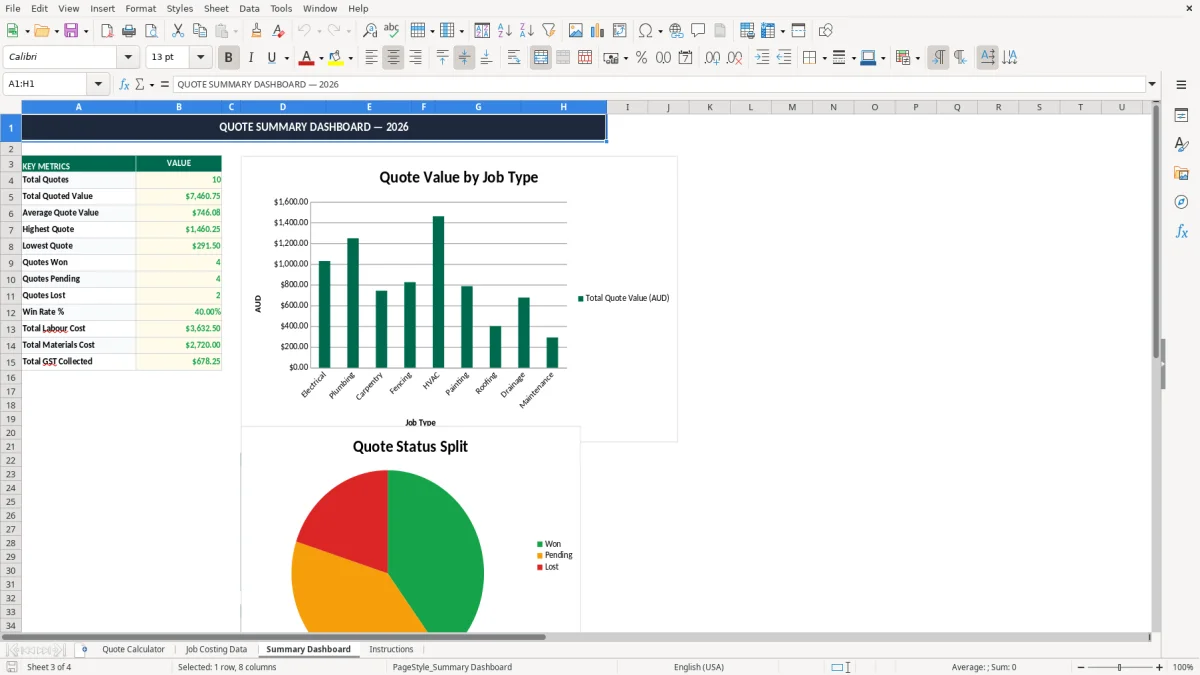Toggle Merge and Center Cells
This screenshot has width=1200, height=675.
(541, 58)
